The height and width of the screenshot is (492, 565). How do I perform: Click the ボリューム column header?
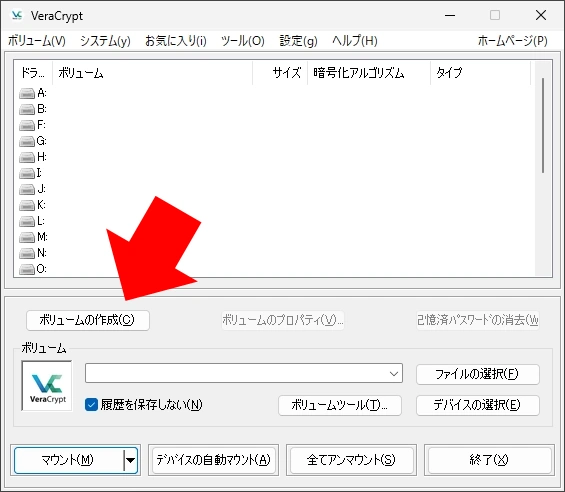(152, 73)
